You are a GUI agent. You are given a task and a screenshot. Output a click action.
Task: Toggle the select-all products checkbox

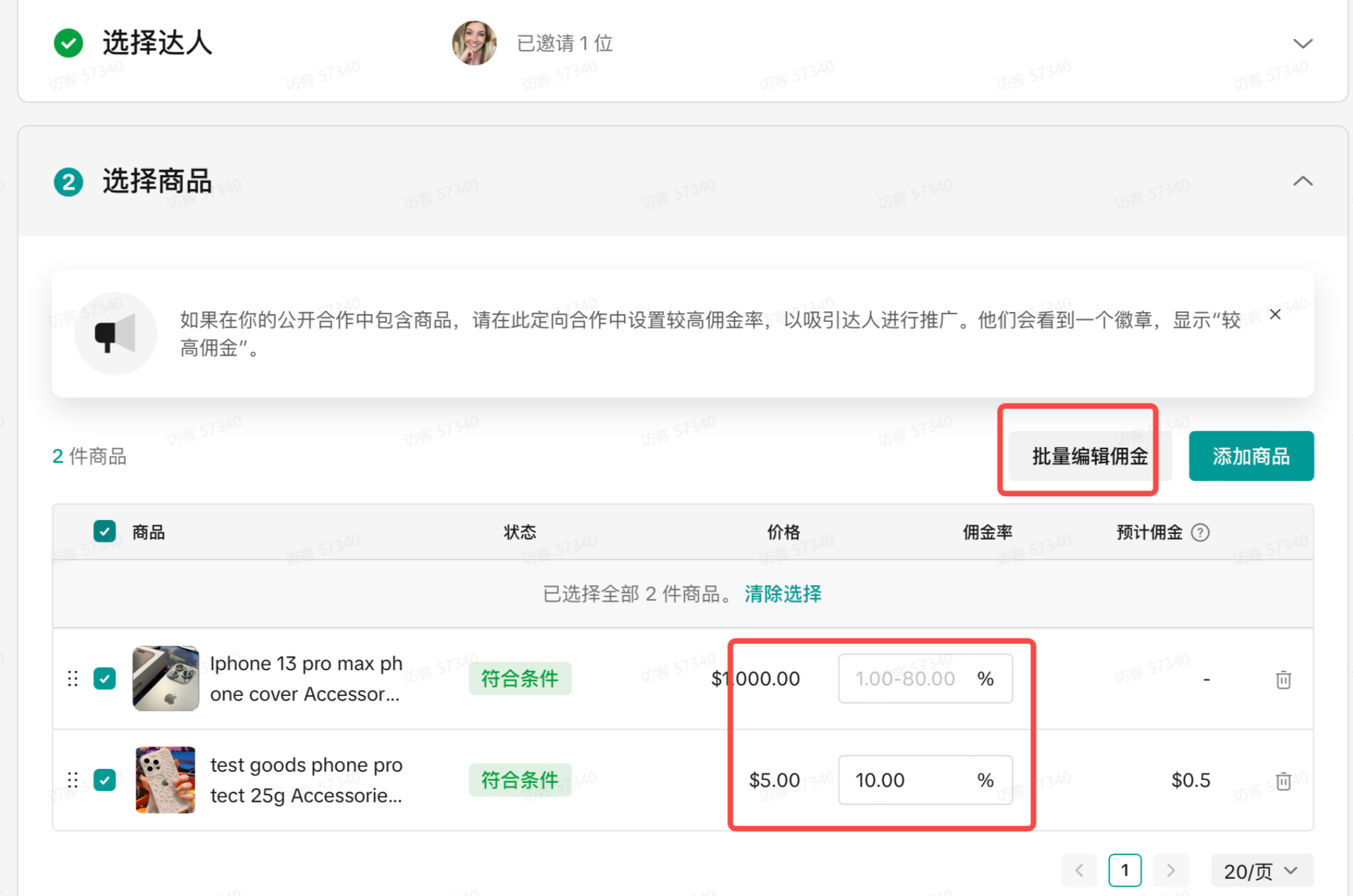(105, 531)
